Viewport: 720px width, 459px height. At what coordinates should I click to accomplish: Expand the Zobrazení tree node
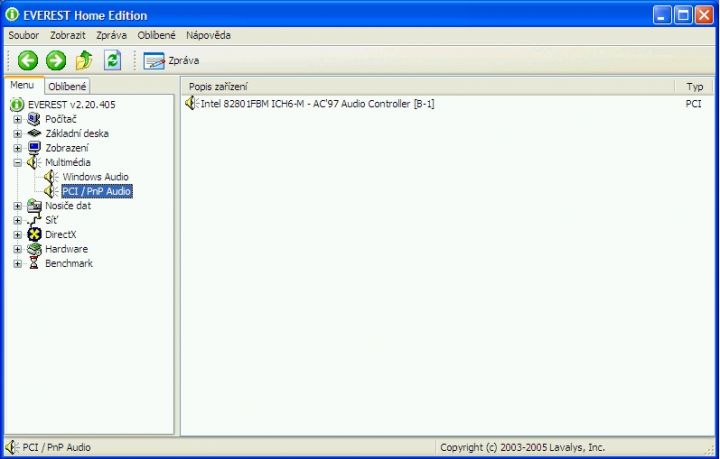pos(17,148)
